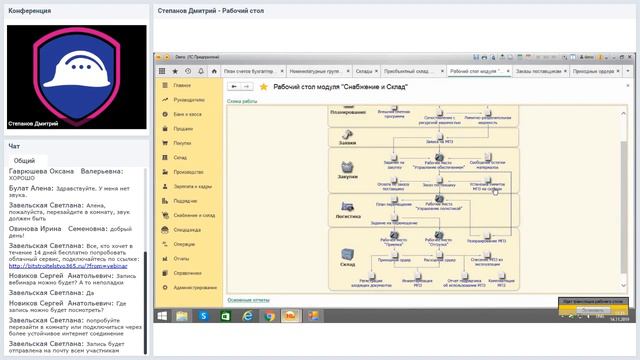Viewport: 640px width, 360px height.
Task: Open the favorites star in the tools panel
Action: 175,71
